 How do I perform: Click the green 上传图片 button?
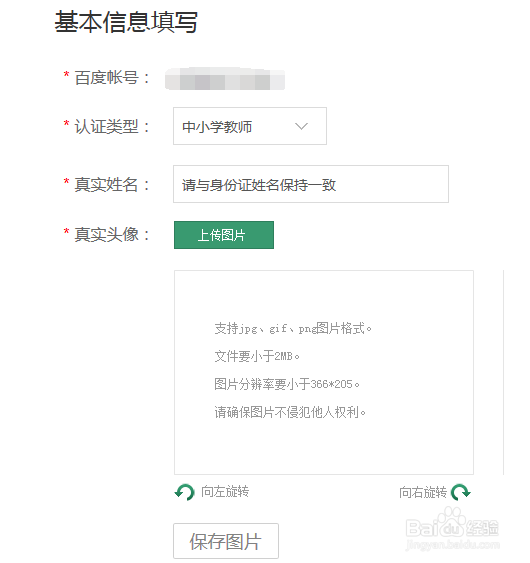pyautogui.click(x=224, y=235)
